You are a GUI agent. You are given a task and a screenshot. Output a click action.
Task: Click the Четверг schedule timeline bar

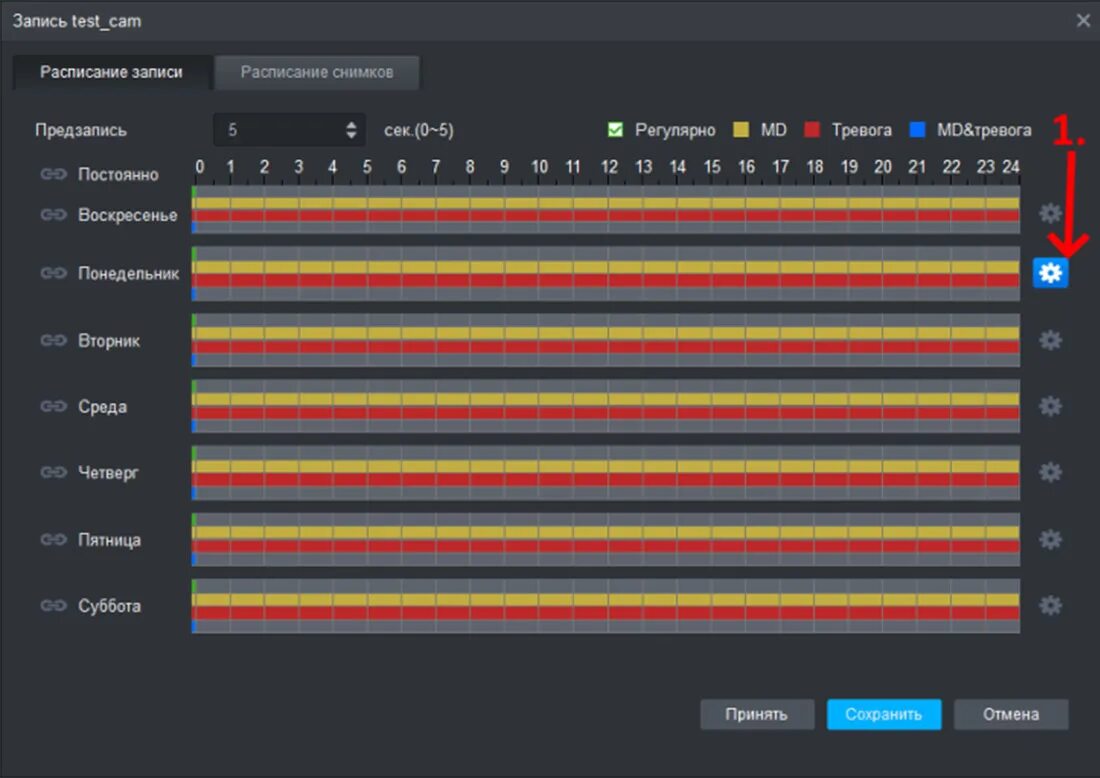[x=606, y=472]
